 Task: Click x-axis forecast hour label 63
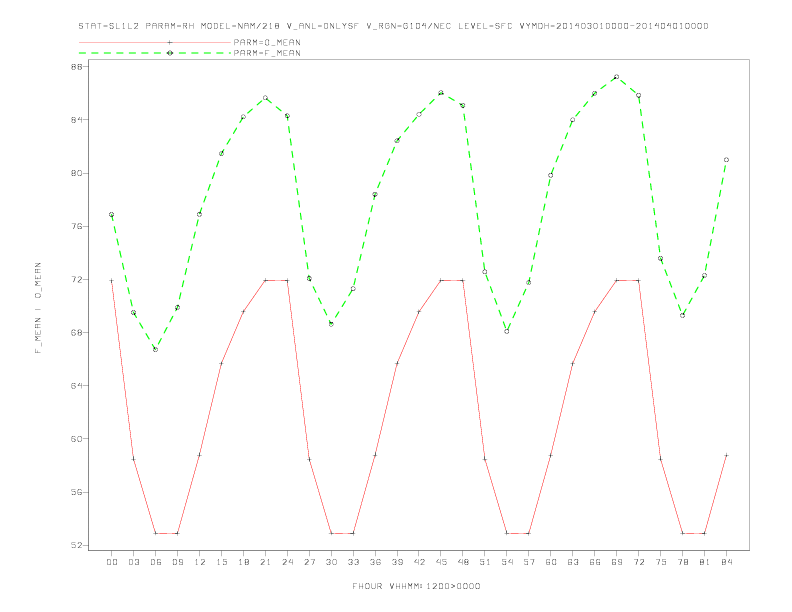(x=573, y=562)
